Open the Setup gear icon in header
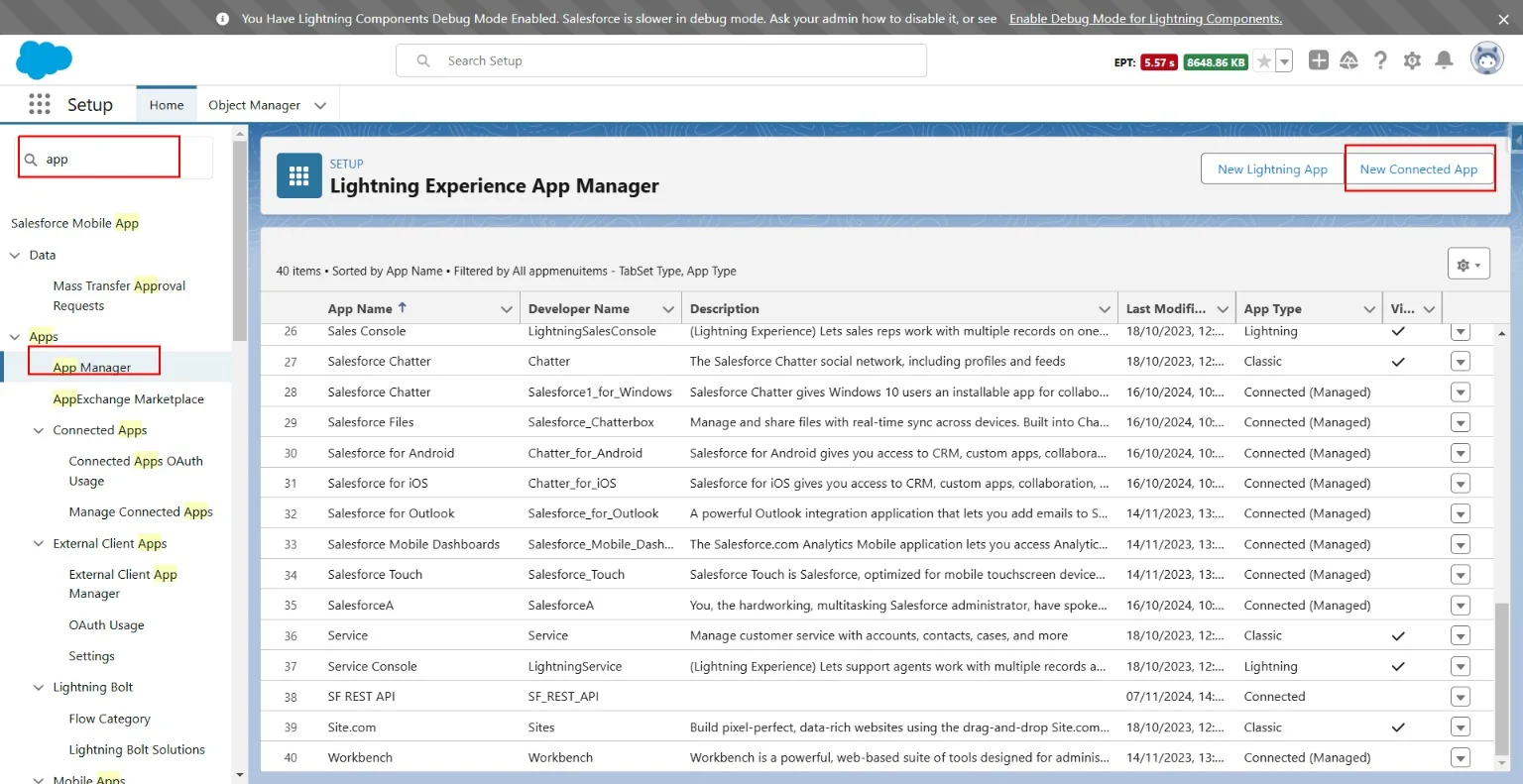The width and height of the screenshot is (1523, 784). 1412,60
